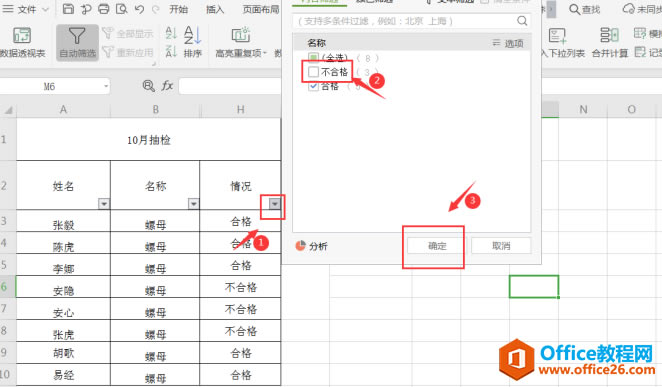Select column B header
Viewport: 662px width, 387px height.
pos(155,110)
